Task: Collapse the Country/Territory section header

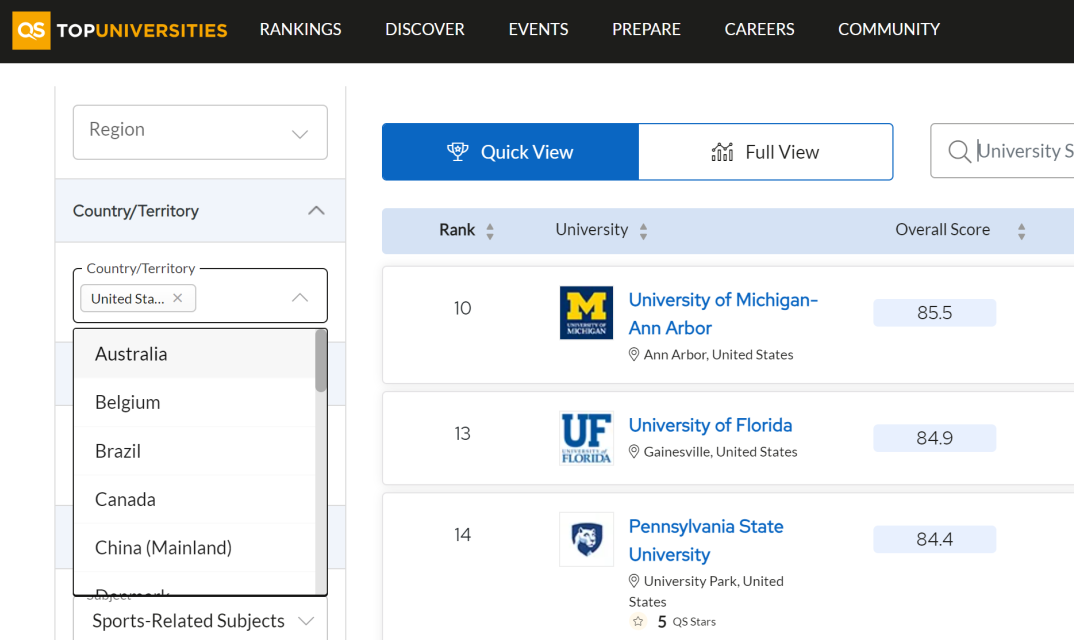Action: (x=200, y=210)
